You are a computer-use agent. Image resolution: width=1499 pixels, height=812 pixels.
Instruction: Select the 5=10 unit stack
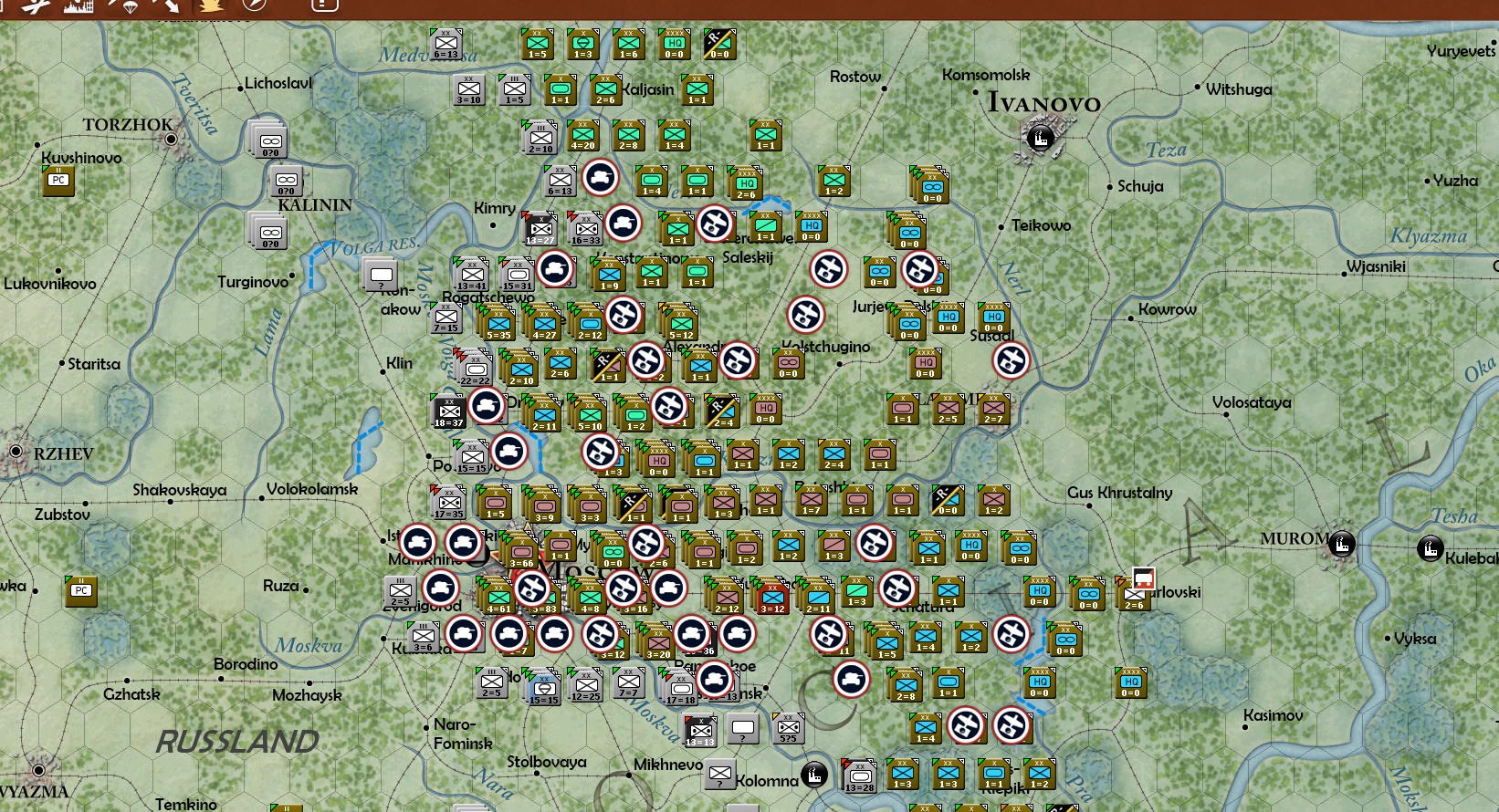point(589,412)
